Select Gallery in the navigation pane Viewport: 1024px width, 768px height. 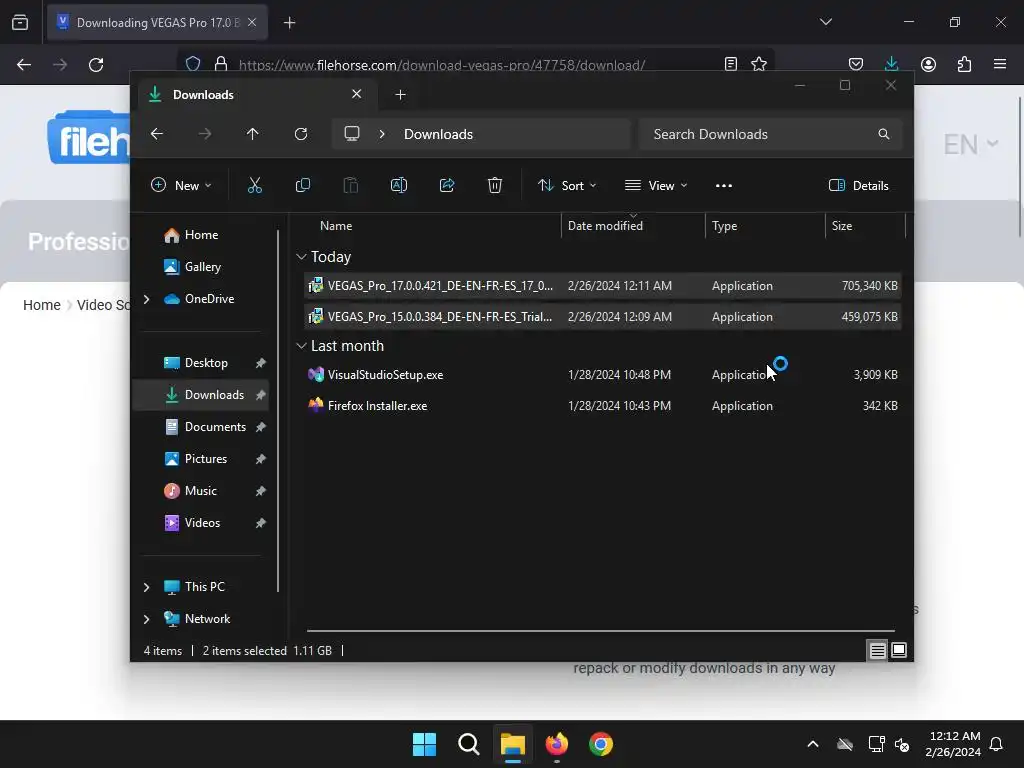point(202,266)
